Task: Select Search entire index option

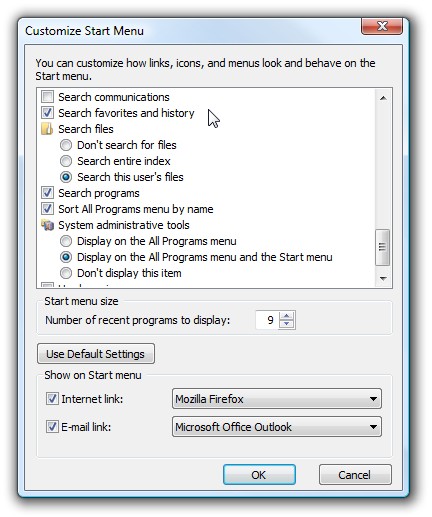Action: point(66,161)
